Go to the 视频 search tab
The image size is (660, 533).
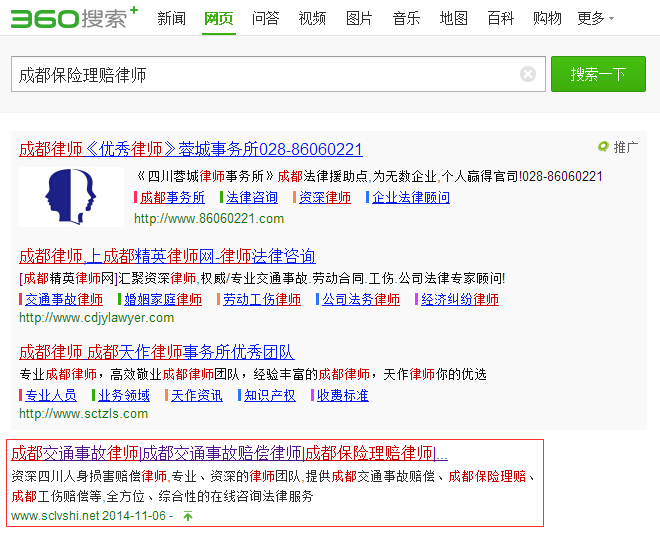point(312,18)
